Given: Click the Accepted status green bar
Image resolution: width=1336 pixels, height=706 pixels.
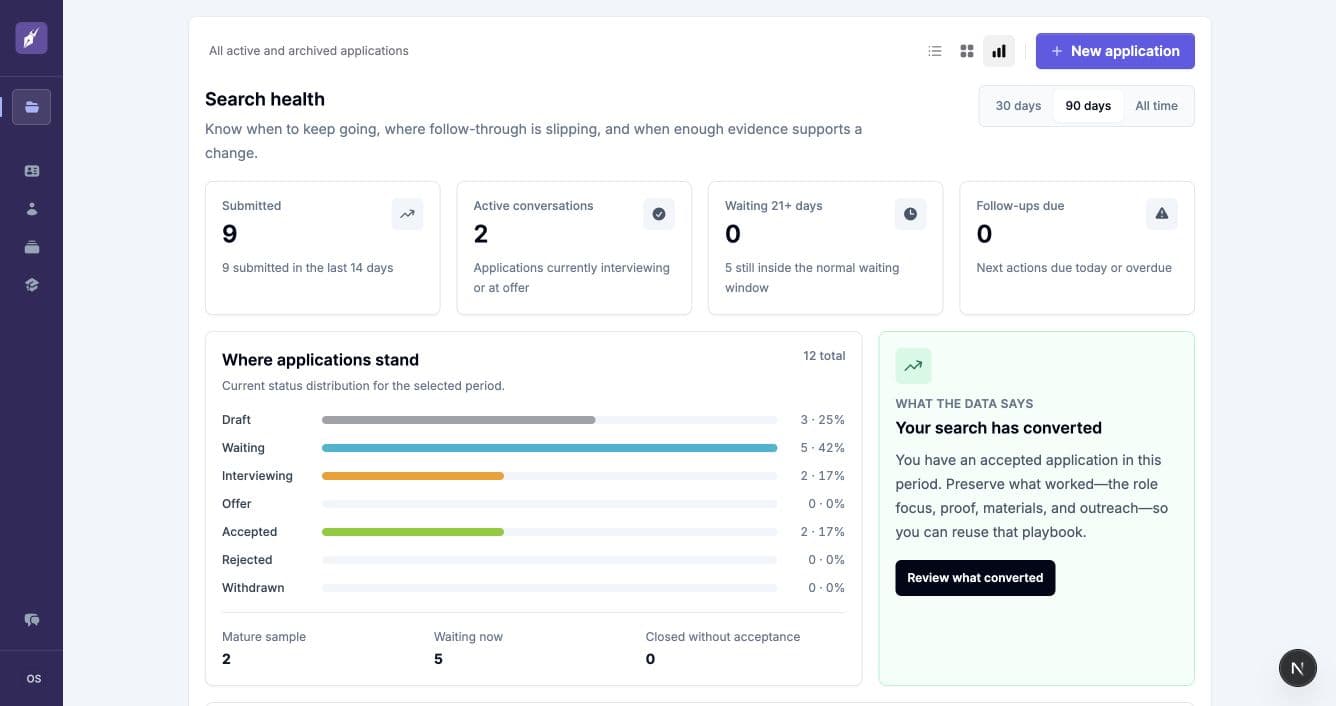Looking at the screenshot, I should click(x=413, y=532).
